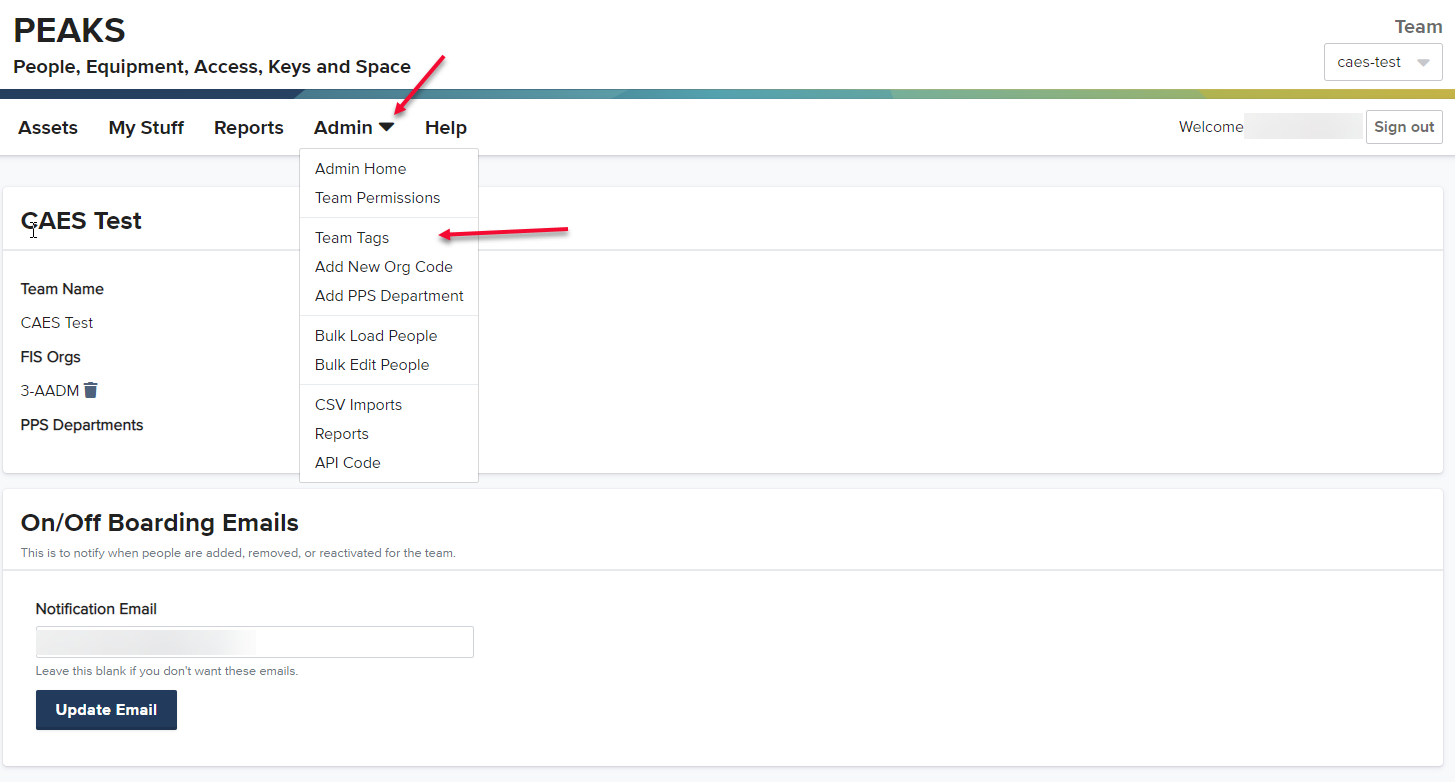Viewport: 1455px width, 782px height.
Task: Select Add New Org Code
Action: coord(383,267)
